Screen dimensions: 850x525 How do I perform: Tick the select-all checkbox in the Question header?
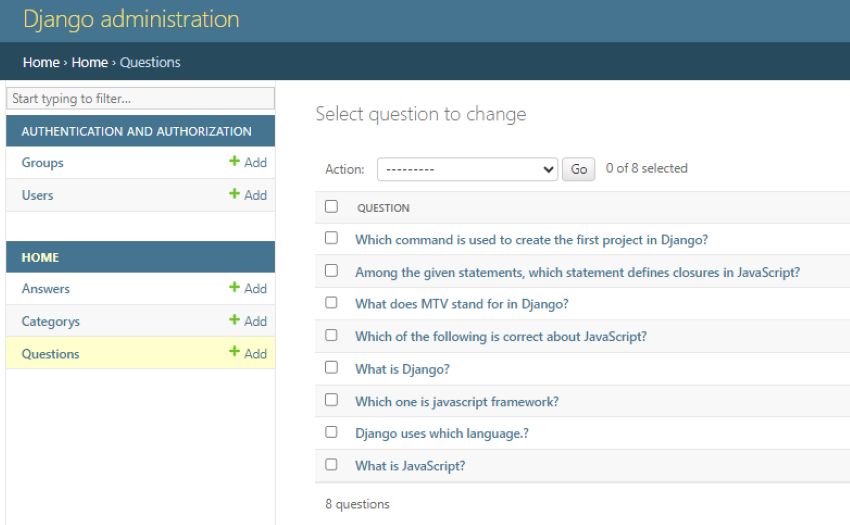[x=332, y=207]
